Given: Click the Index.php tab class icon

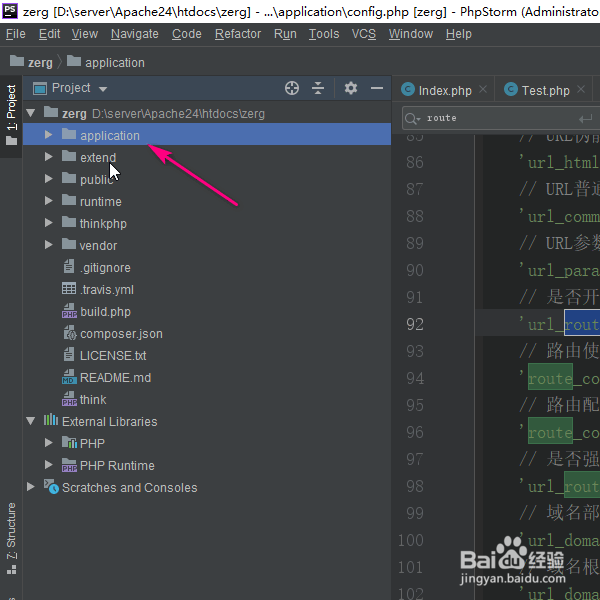Looking at the screenshot, I should (x=408, y=90).
